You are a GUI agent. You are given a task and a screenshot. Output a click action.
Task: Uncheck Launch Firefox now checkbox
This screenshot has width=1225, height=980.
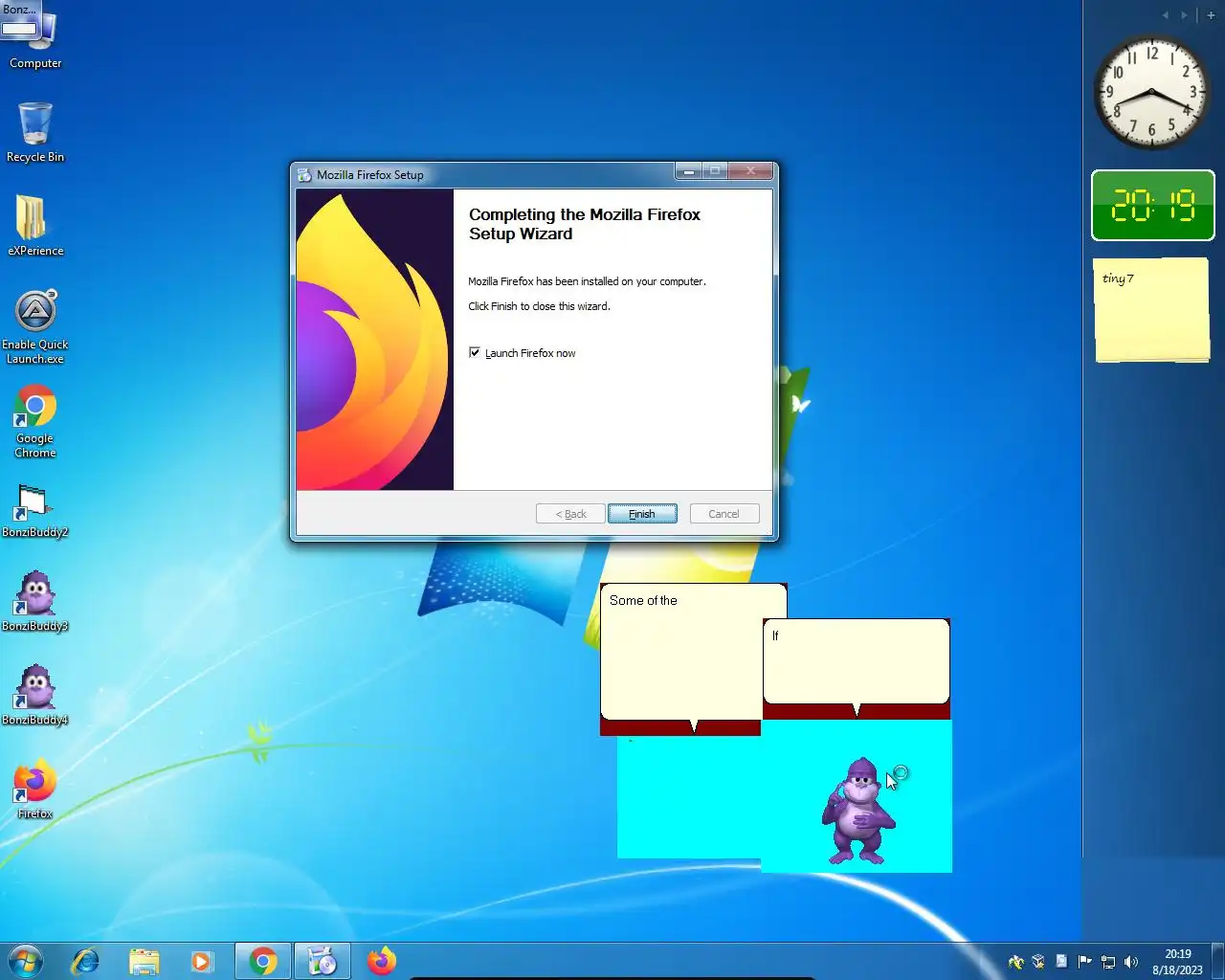475,353
